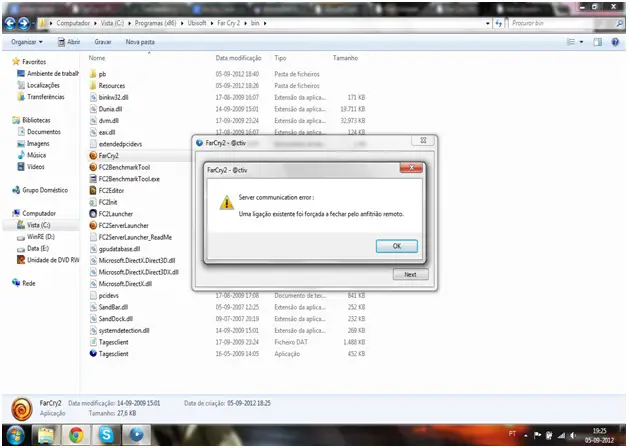Select Ubisoft in the address path

(197, 23)
